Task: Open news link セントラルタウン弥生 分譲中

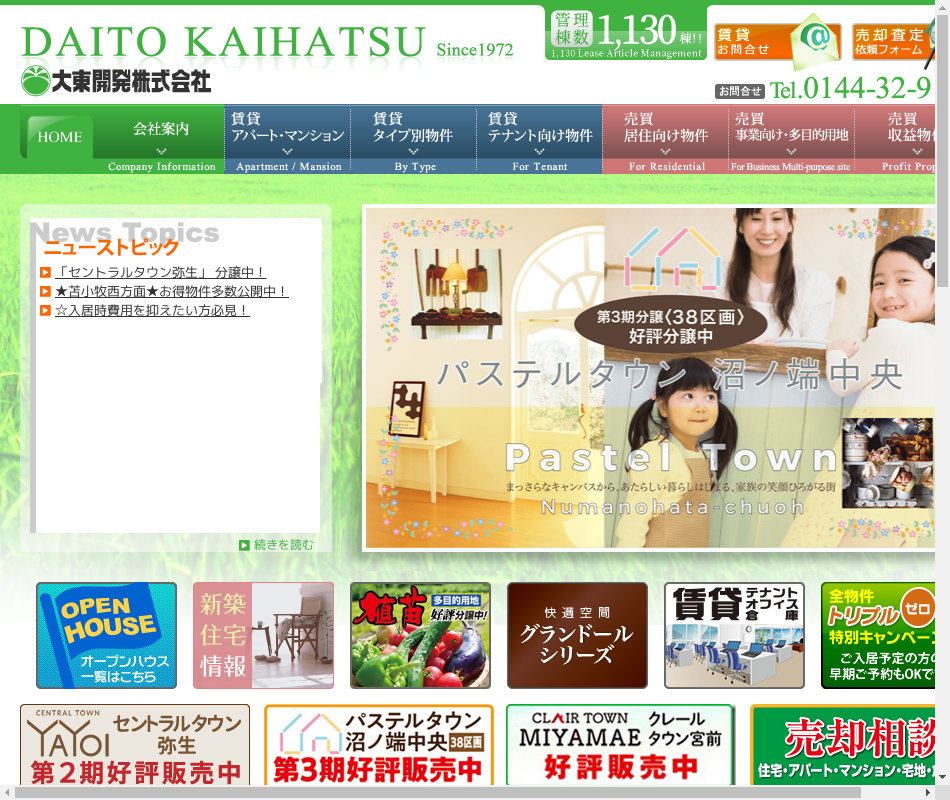Action: [161, 272]
